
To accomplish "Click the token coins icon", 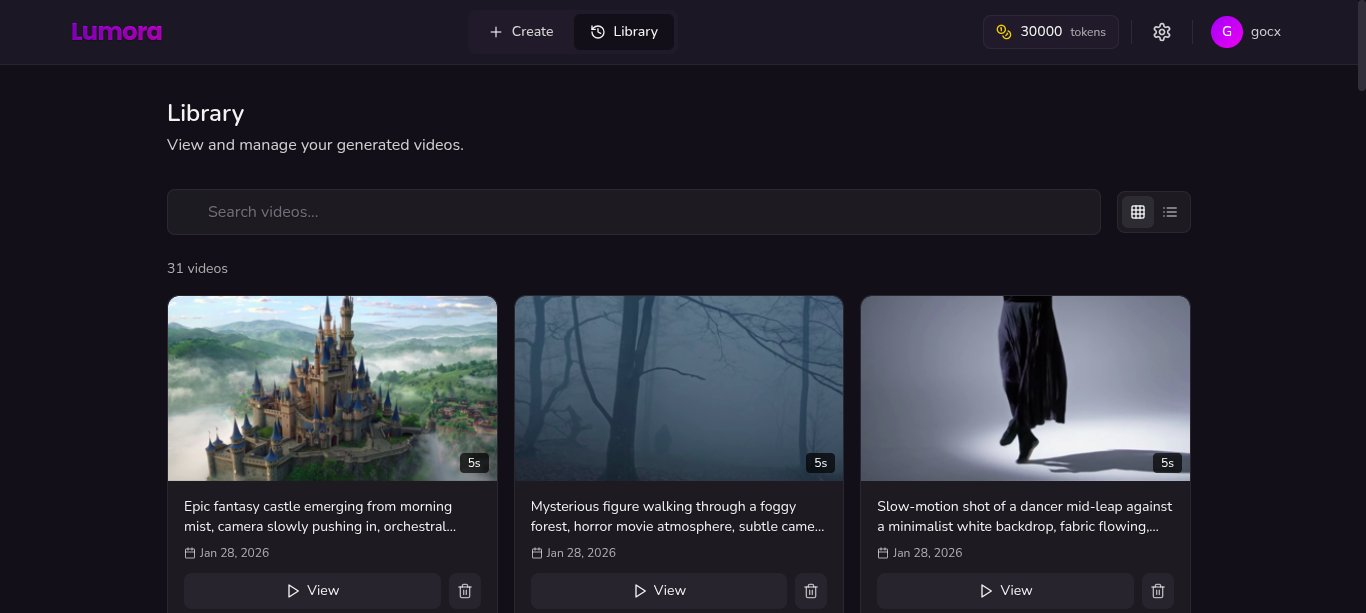I will coord(1004,32).
